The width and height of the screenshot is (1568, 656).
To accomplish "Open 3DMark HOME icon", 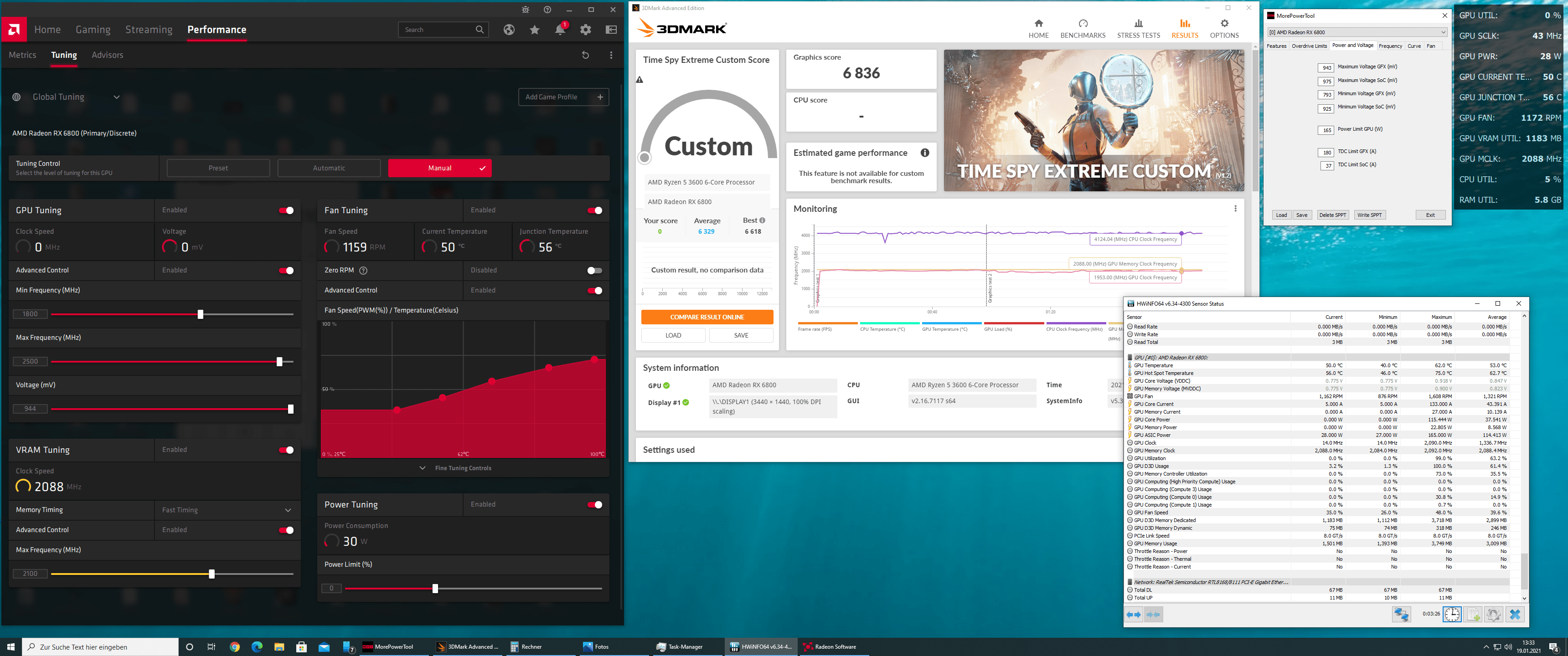I will [x=1038, y=23].
